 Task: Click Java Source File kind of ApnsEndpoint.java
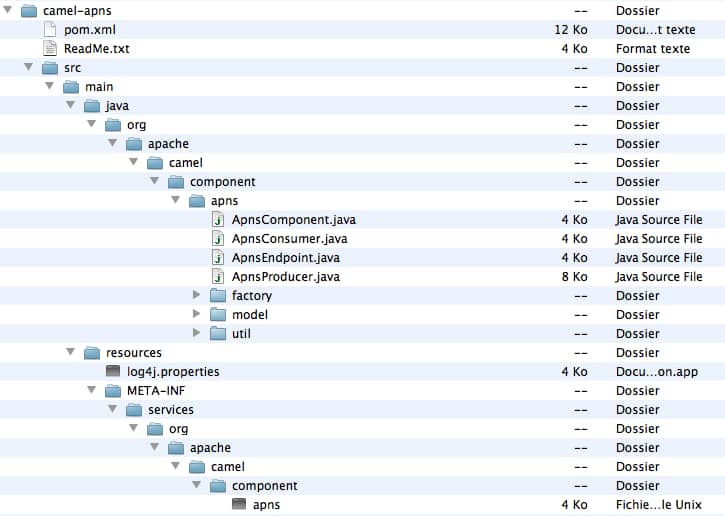pos(658,258)
